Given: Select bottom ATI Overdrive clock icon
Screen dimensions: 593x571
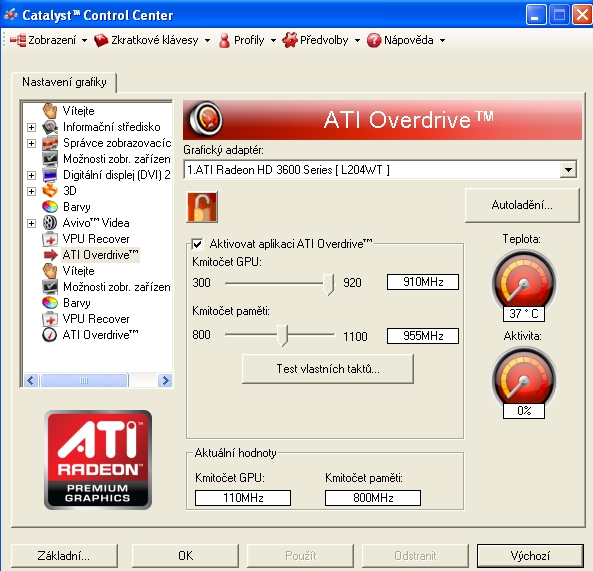Looking at the screenshot, I should [50, 335].
